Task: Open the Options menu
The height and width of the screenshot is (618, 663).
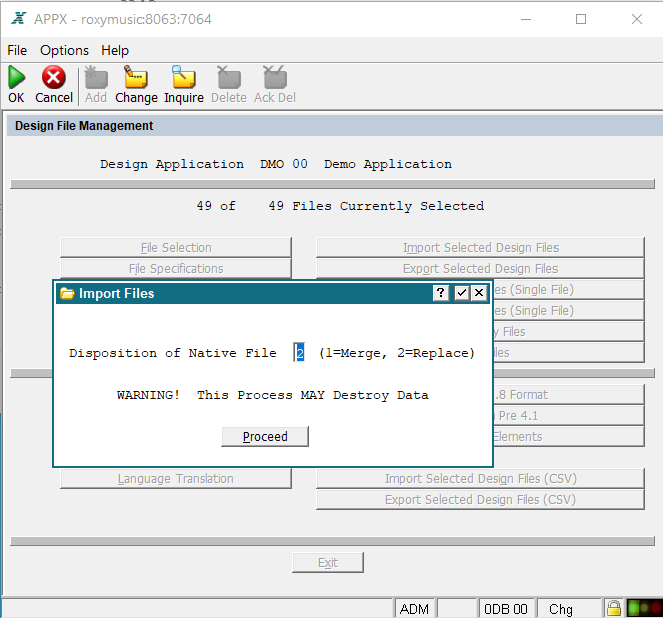Action: coord(64,50)
